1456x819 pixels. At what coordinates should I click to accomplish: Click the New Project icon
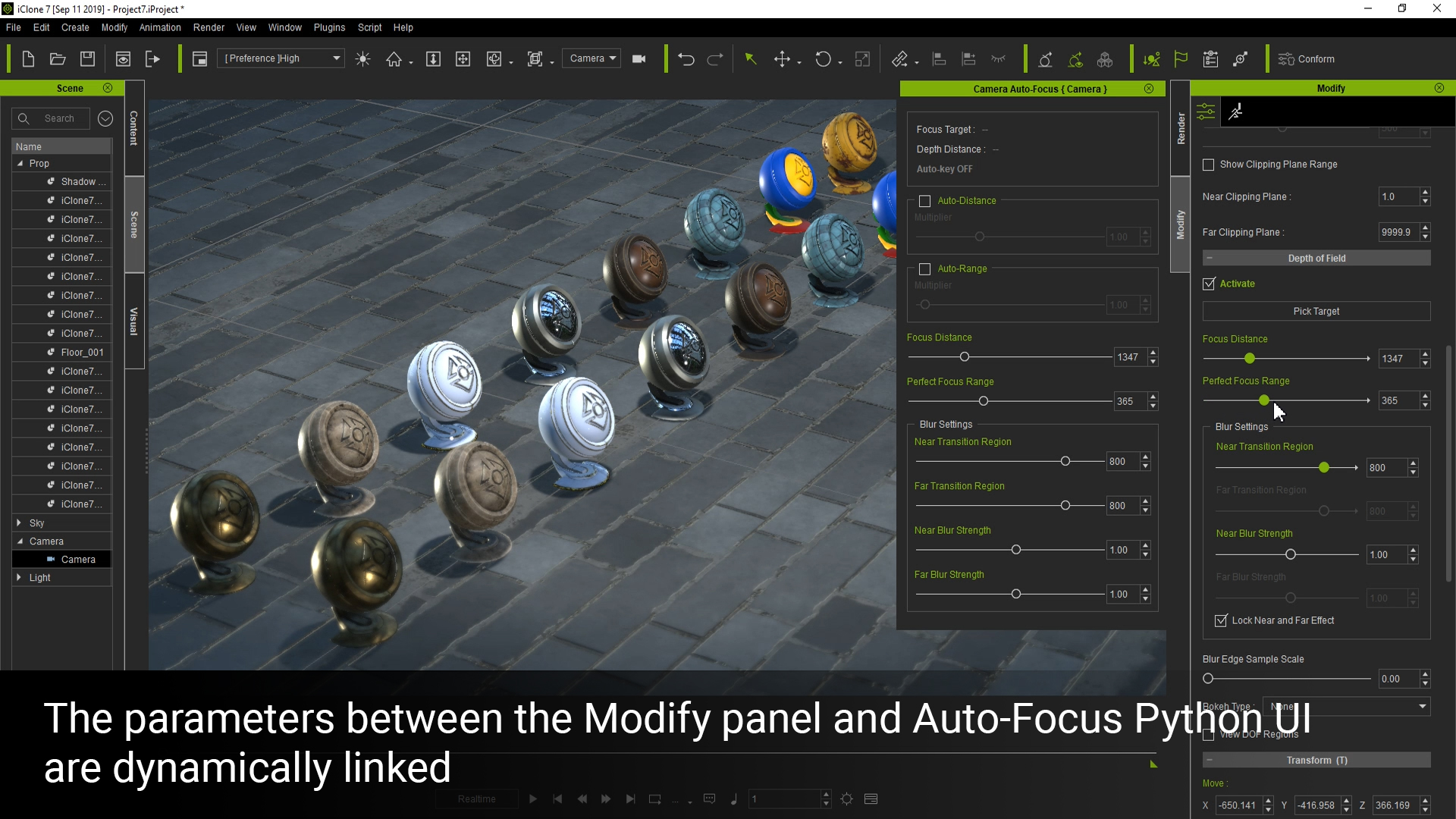(x=28, y=59)
